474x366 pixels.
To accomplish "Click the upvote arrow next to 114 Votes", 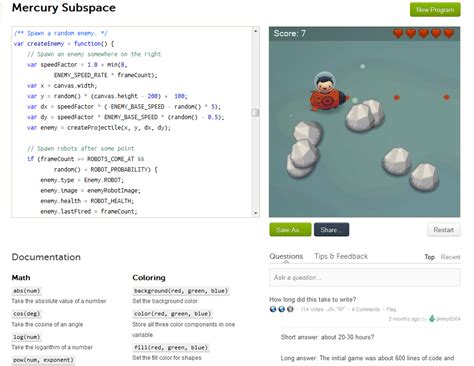I will pos(331,309).
